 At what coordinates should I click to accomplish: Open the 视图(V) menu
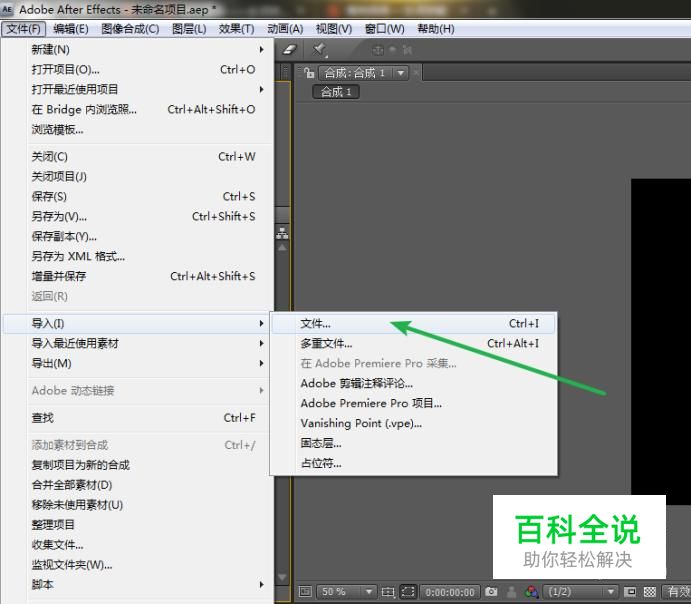[x=334, y=29]
